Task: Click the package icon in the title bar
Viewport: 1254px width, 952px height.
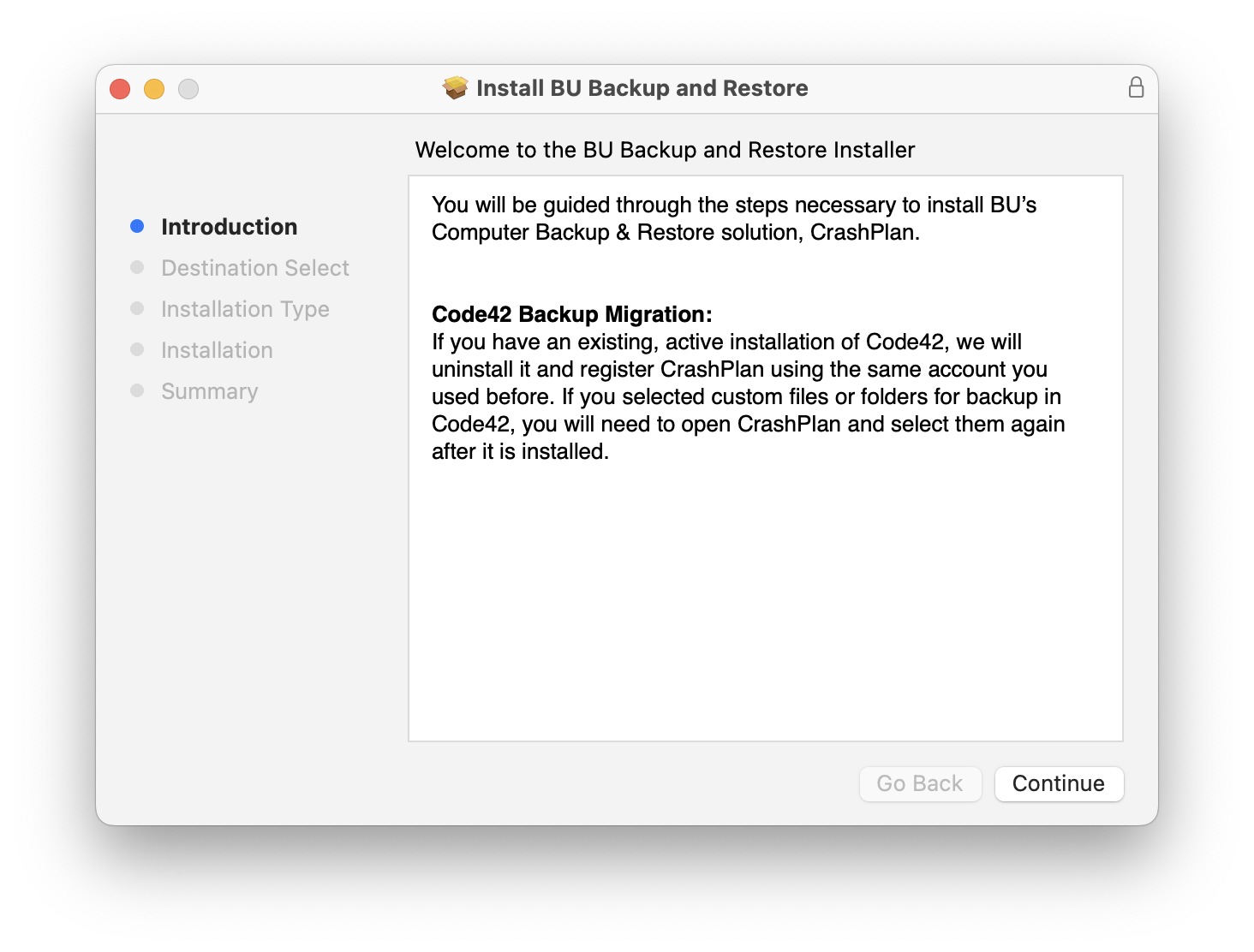Action: click(453, 87)
